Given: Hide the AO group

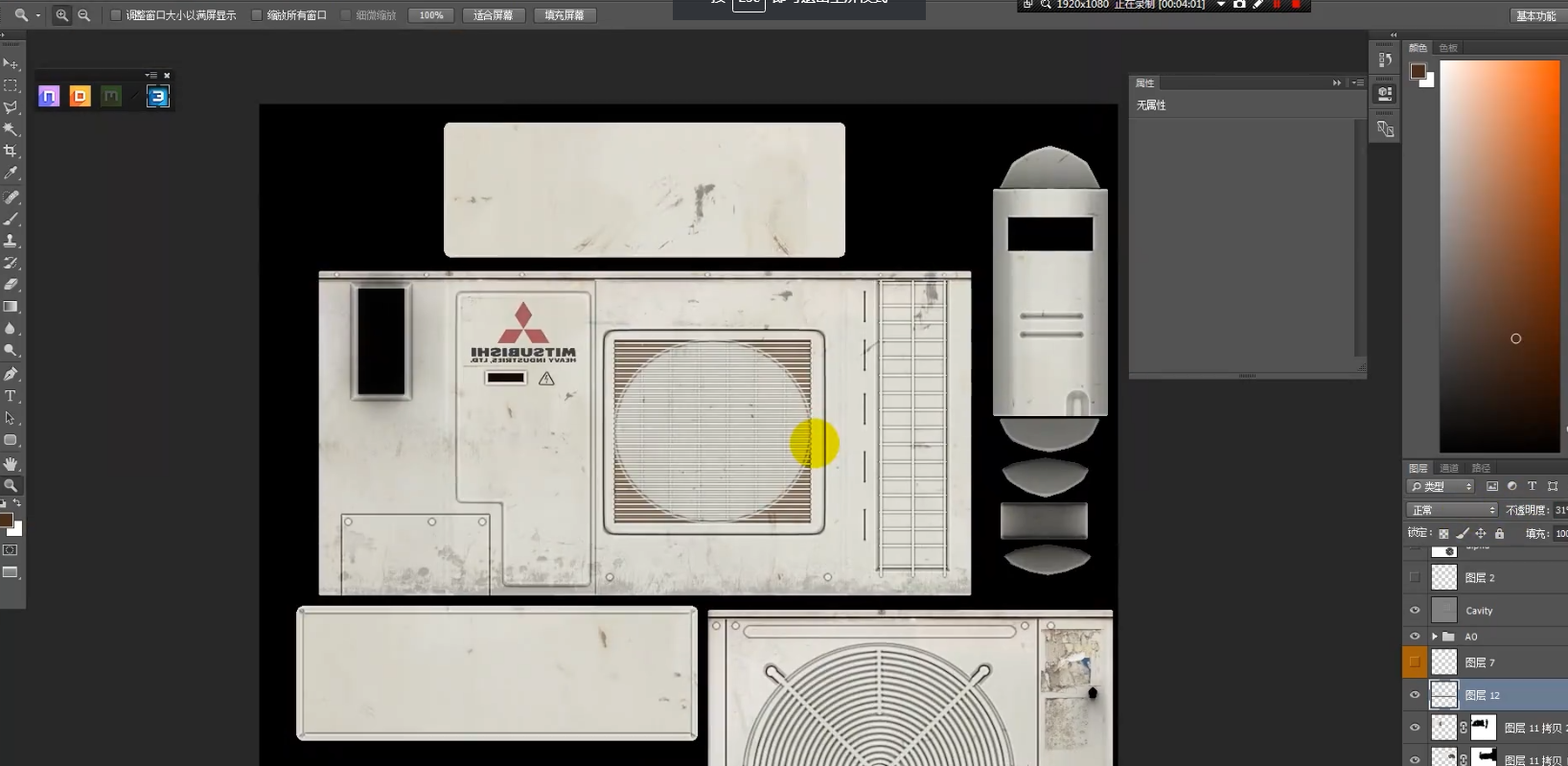Looking at the screenshot, I should point(1415,636).
